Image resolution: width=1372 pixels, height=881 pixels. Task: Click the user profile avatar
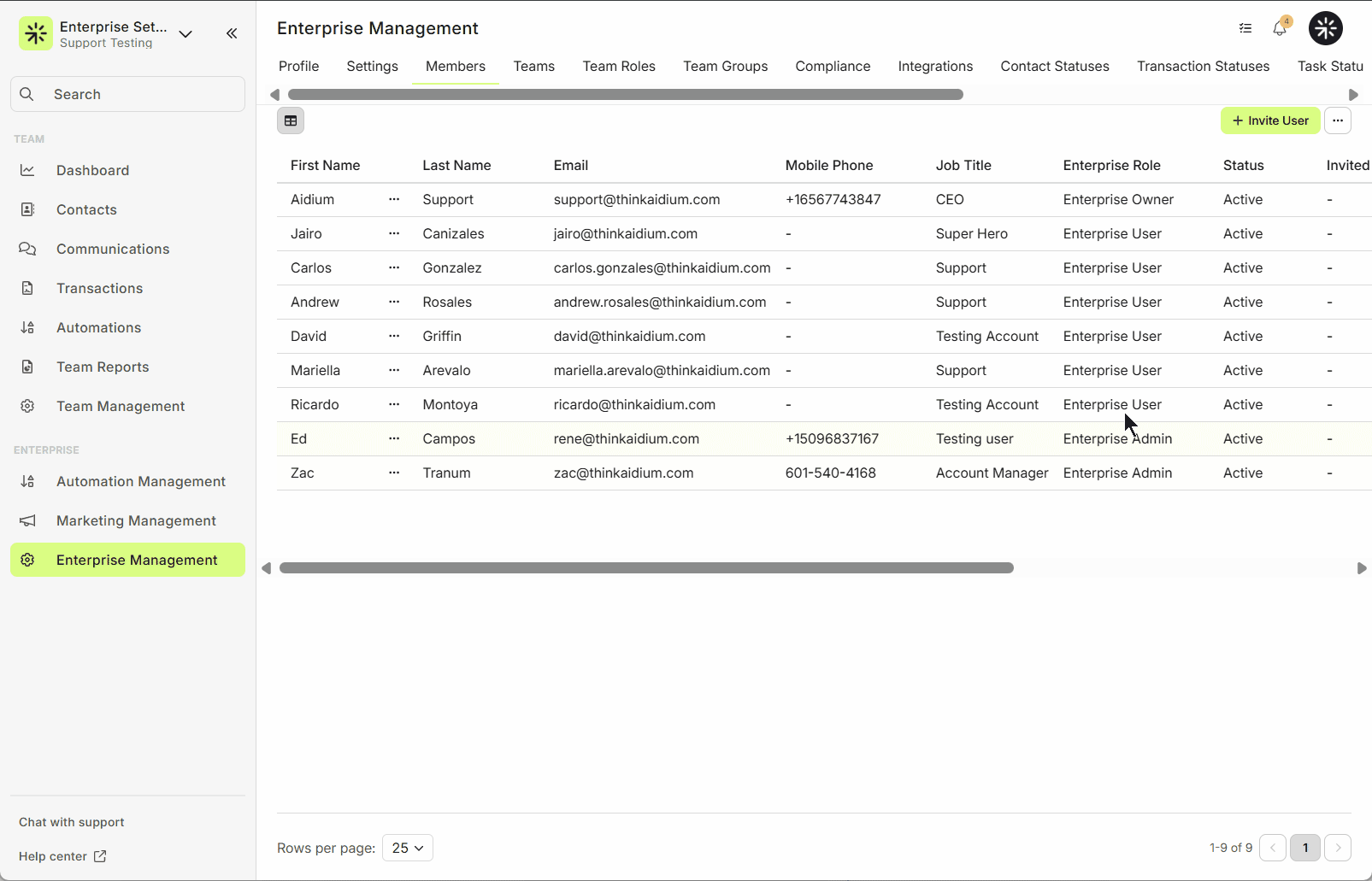tap(1325, 28)
